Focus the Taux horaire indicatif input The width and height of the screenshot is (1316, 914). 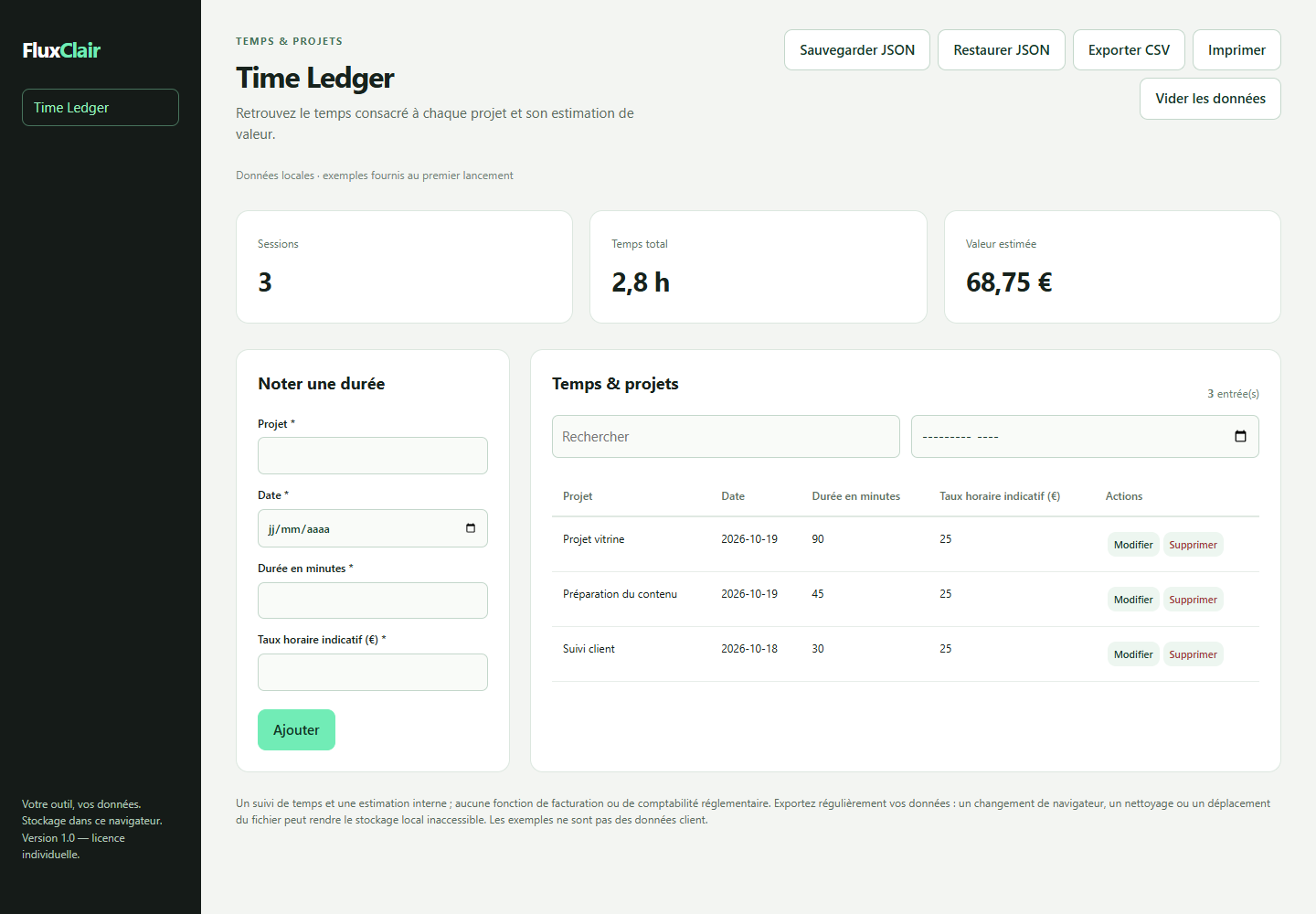[373, 672]
